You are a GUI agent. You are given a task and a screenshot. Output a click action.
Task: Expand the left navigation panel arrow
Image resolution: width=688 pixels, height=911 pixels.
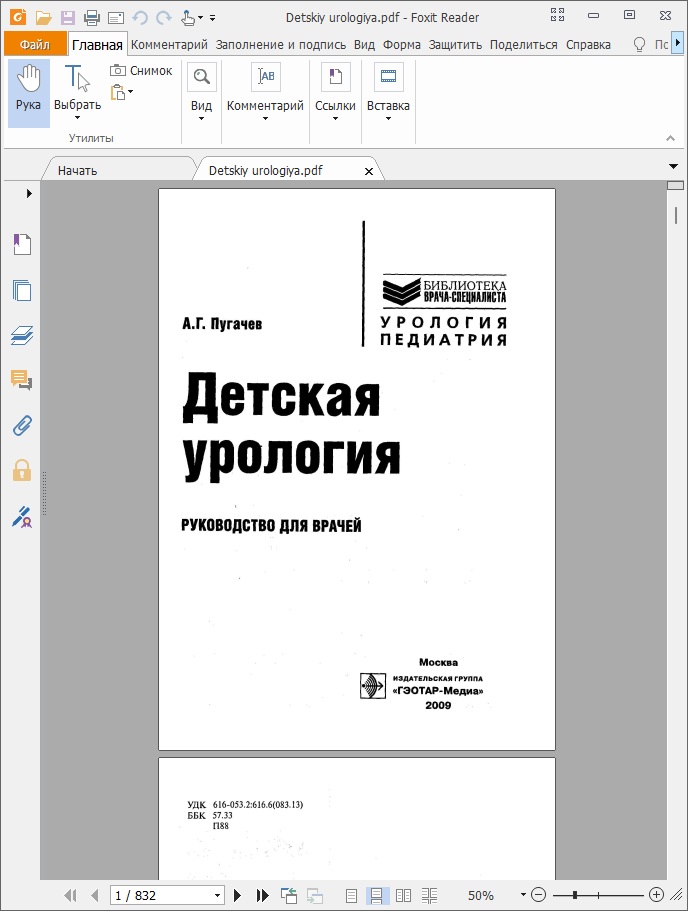point(29,193)
